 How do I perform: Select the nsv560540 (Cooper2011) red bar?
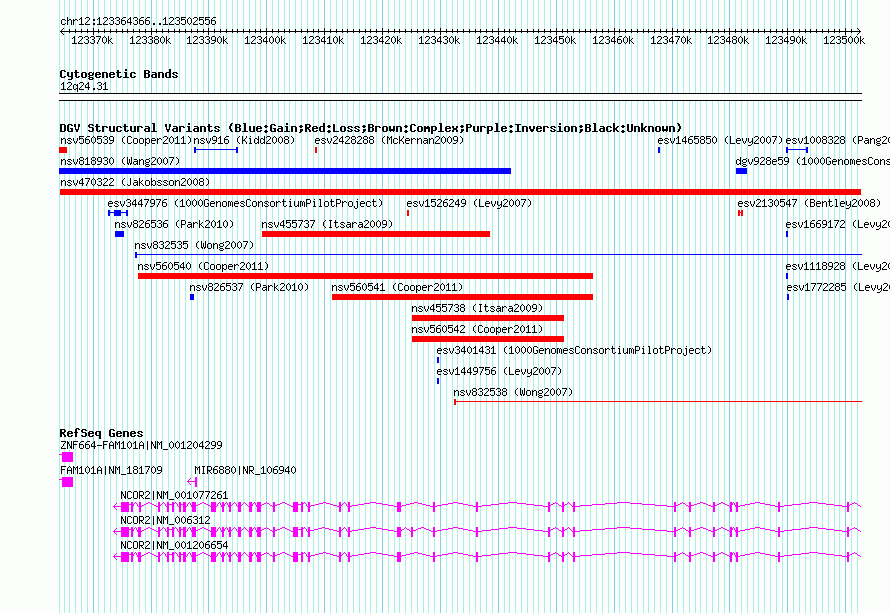pos(365,276)
